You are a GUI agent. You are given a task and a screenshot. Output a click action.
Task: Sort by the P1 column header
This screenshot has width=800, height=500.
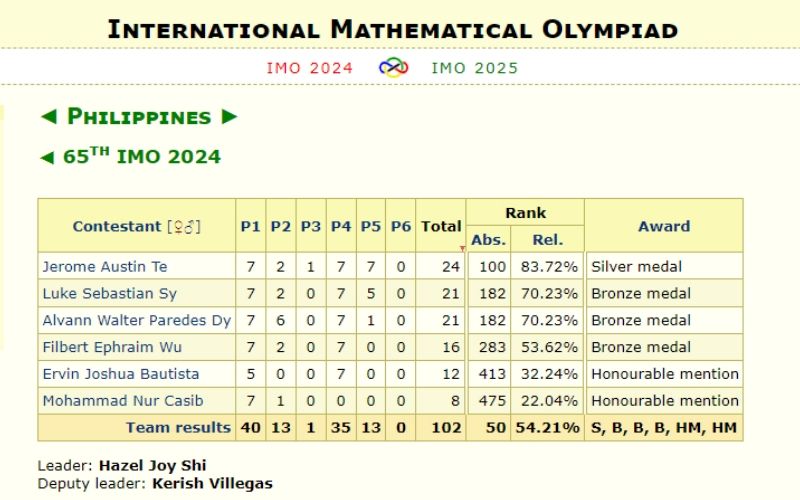(x=250, y=227)
